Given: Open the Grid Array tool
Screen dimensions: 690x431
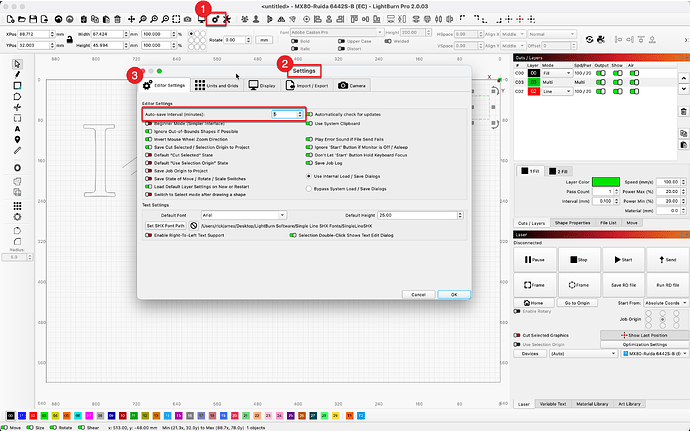Looking at the screenshot, I should click(x=17, y=206).
